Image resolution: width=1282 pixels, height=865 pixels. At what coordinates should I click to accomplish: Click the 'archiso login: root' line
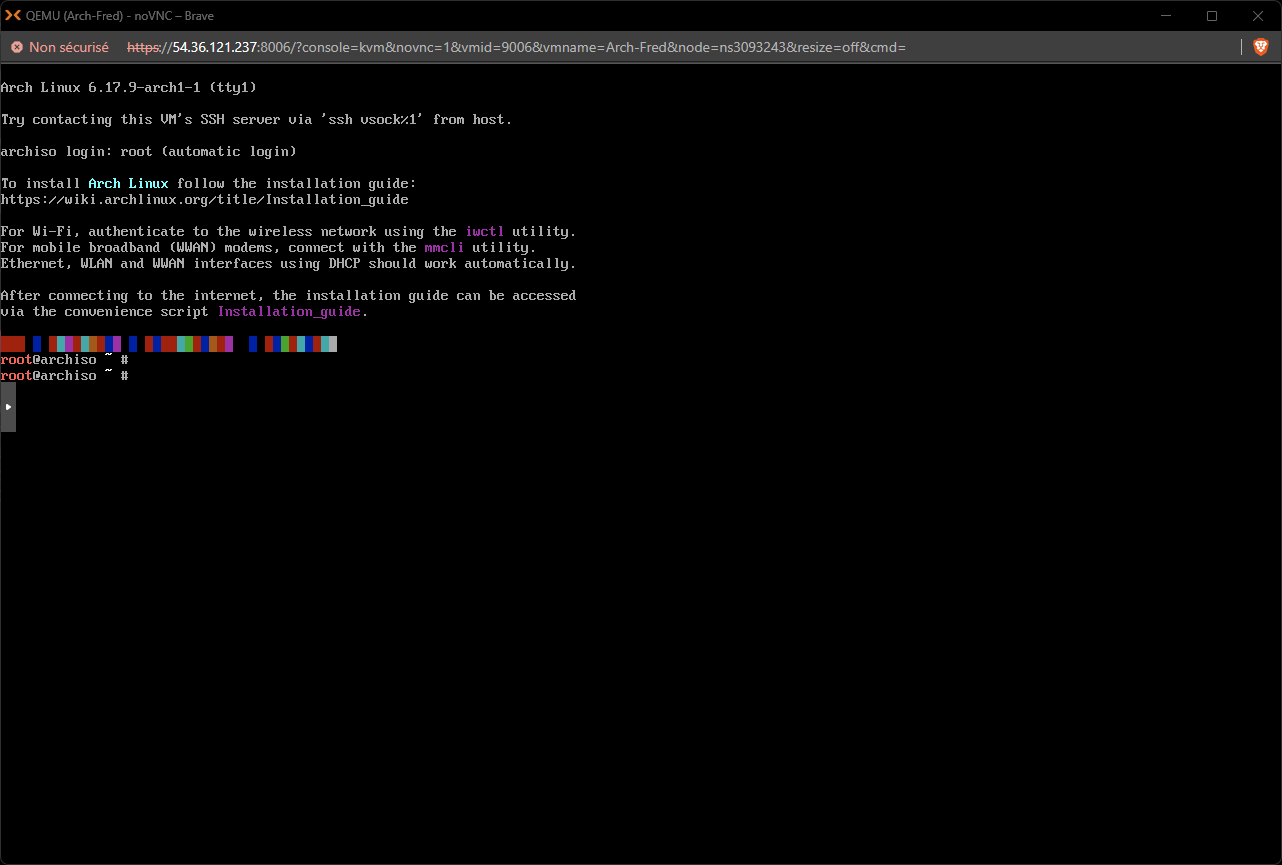tap(148, 152)
